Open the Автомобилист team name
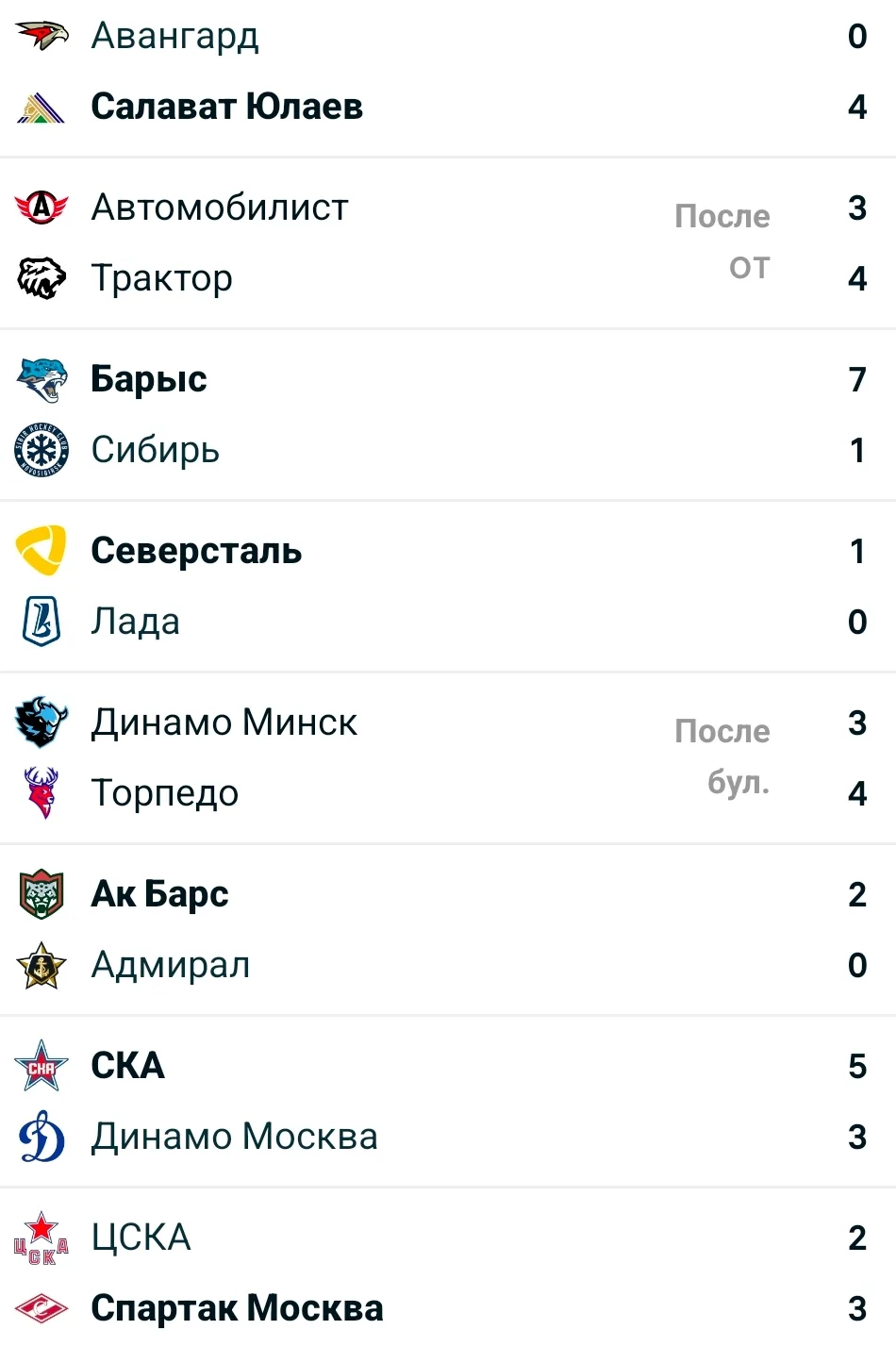 tap(220, 208)
